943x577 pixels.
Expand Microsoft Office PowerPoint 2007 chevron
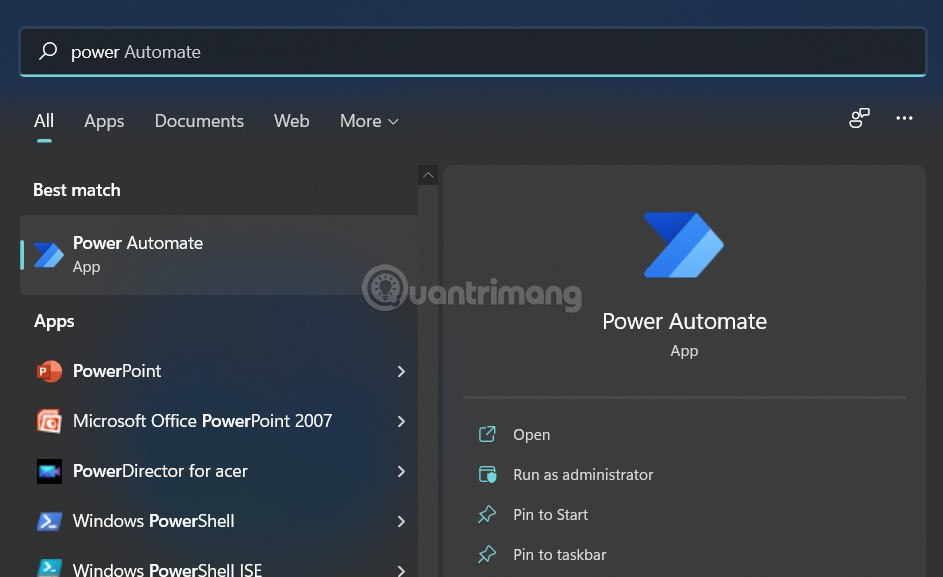coord(401,421)
